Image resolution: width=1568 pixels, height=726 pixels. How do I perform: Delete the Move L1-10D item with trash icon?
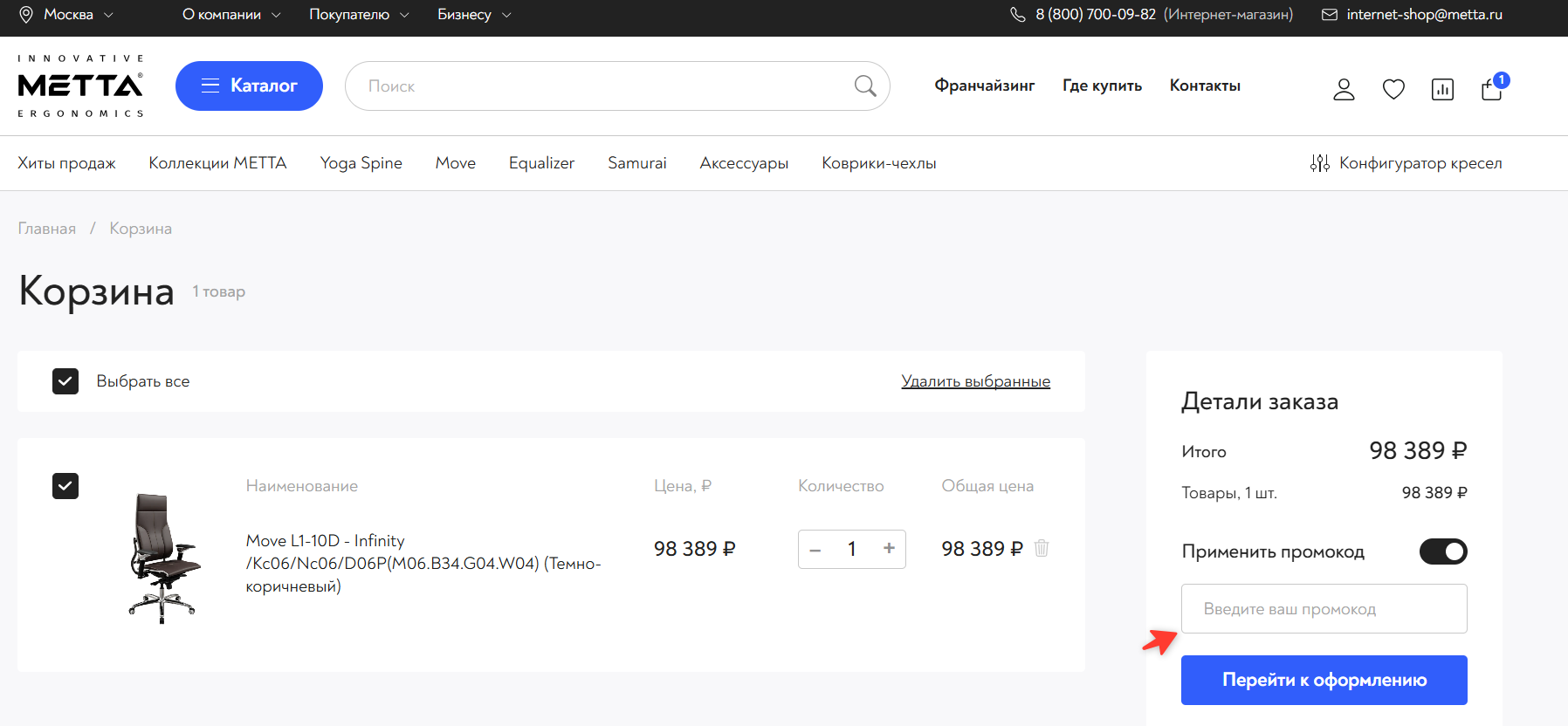(x=1042, y=548)
